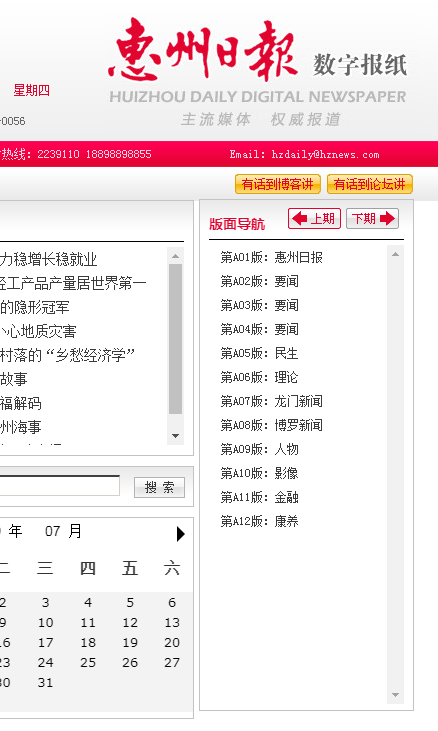Open the 有话到博客讲 blog button
Viewport: 438px width, 731px height.
[278, 184]
